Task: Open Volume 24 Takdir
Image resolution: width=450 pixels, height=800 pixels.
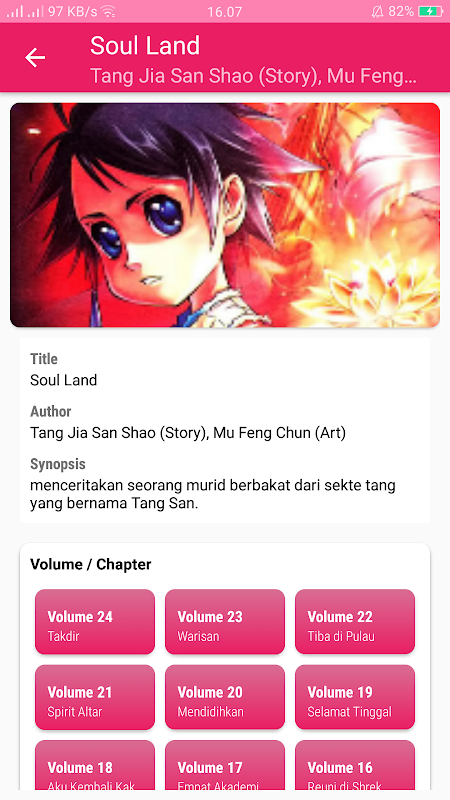Action: [95, 621]
